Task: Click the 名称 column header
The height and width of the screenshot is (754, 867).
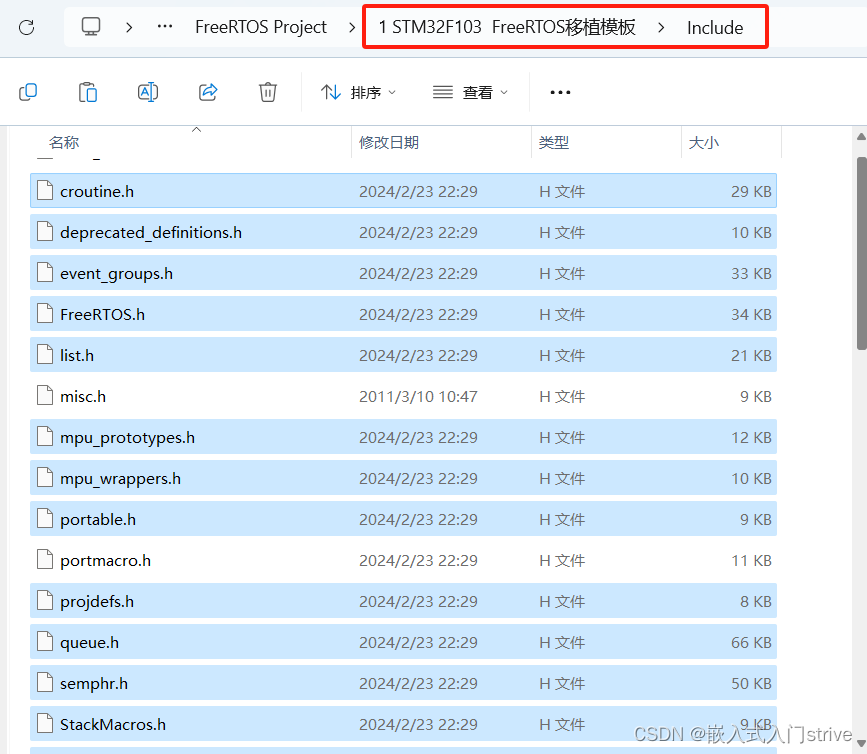Action: coord(63,142)
